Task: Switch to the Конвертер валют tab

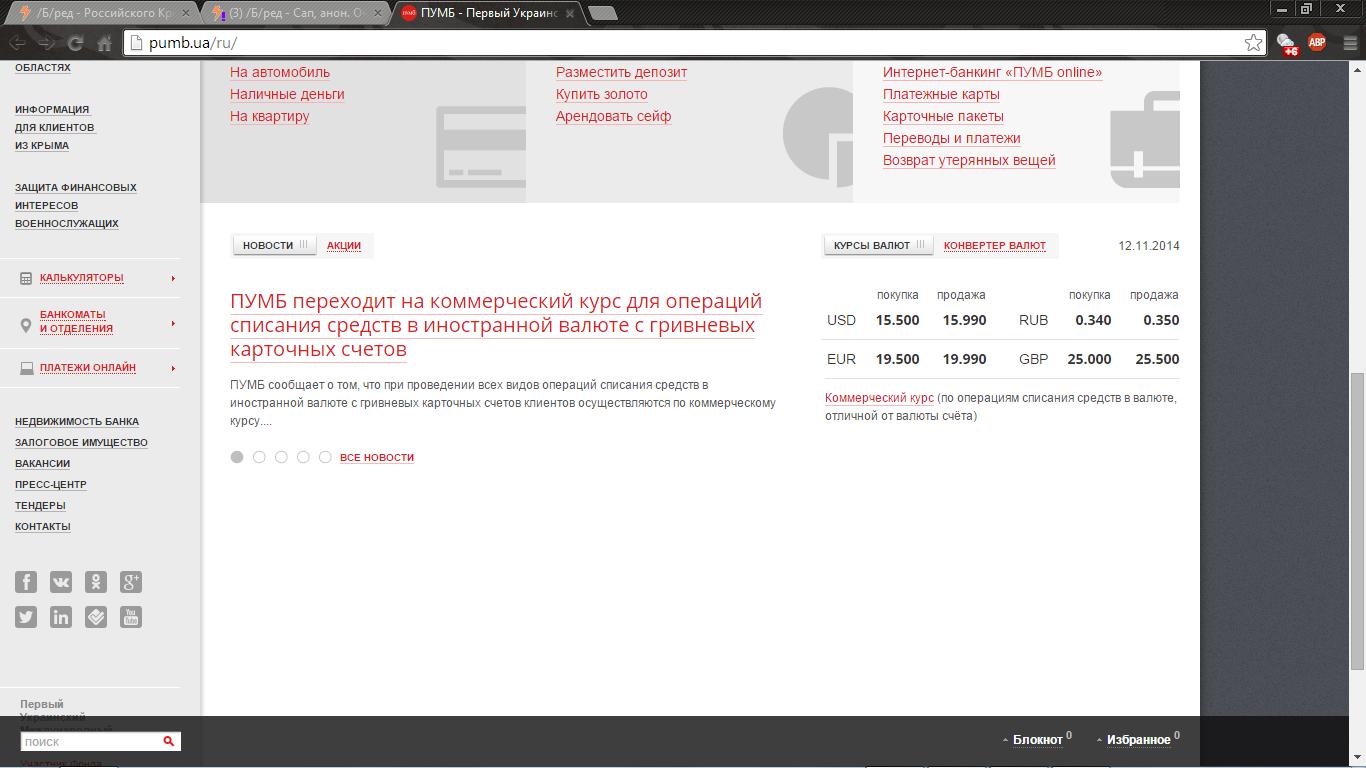Action: pyautogui.click(x=995, y=245)
